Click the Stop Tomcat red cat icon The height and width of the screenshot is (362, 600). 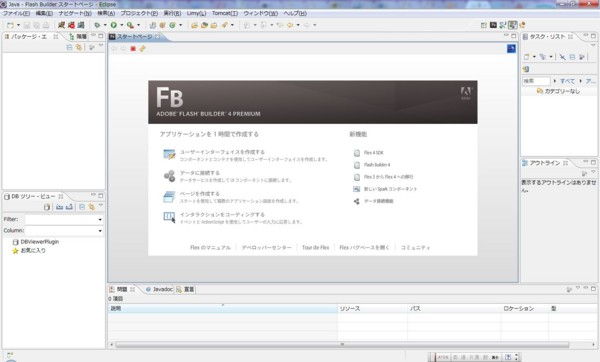tap(71, 25)
